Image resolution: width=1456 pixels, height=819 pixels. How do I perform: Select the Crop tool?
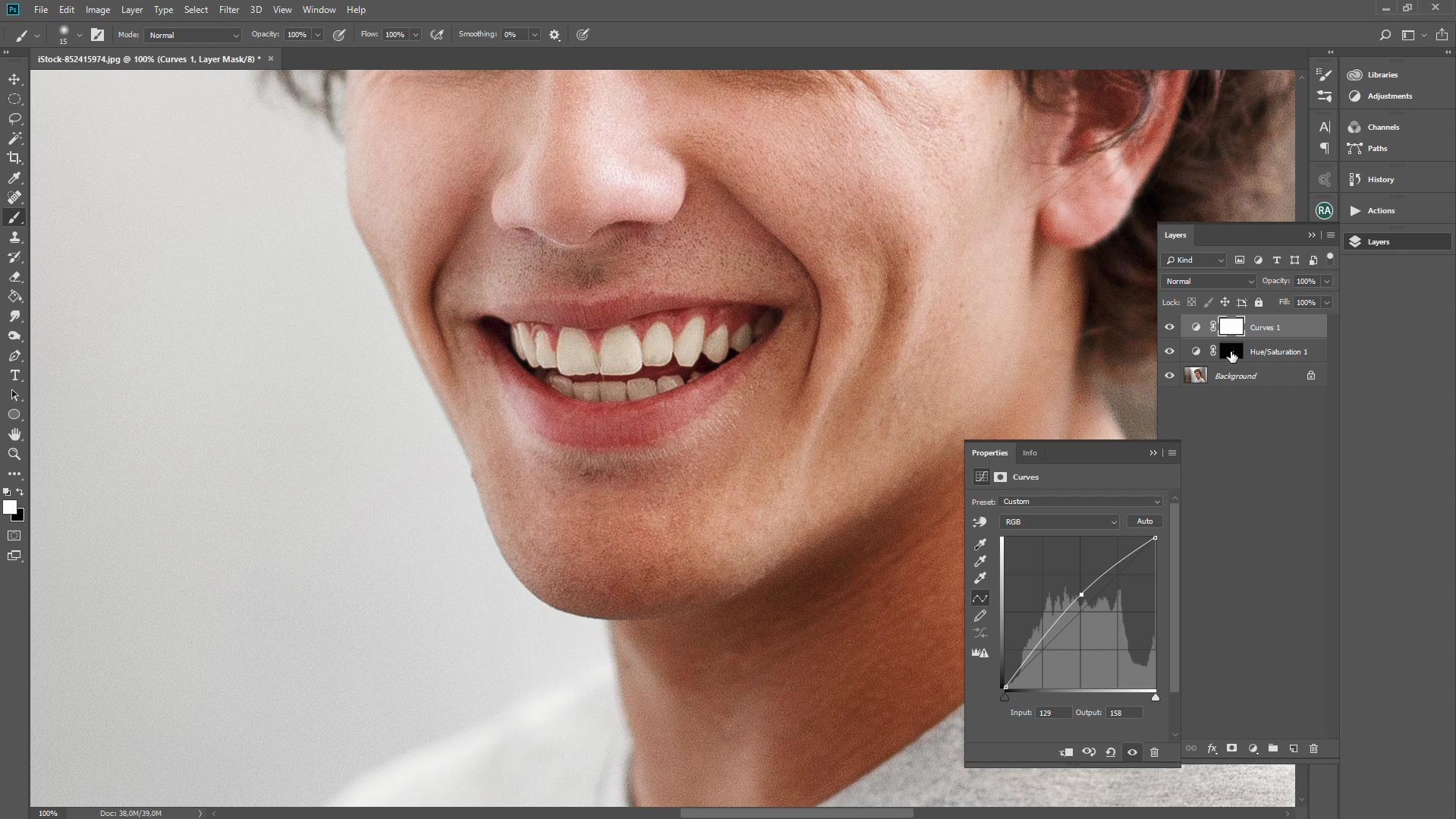(14, 159)
